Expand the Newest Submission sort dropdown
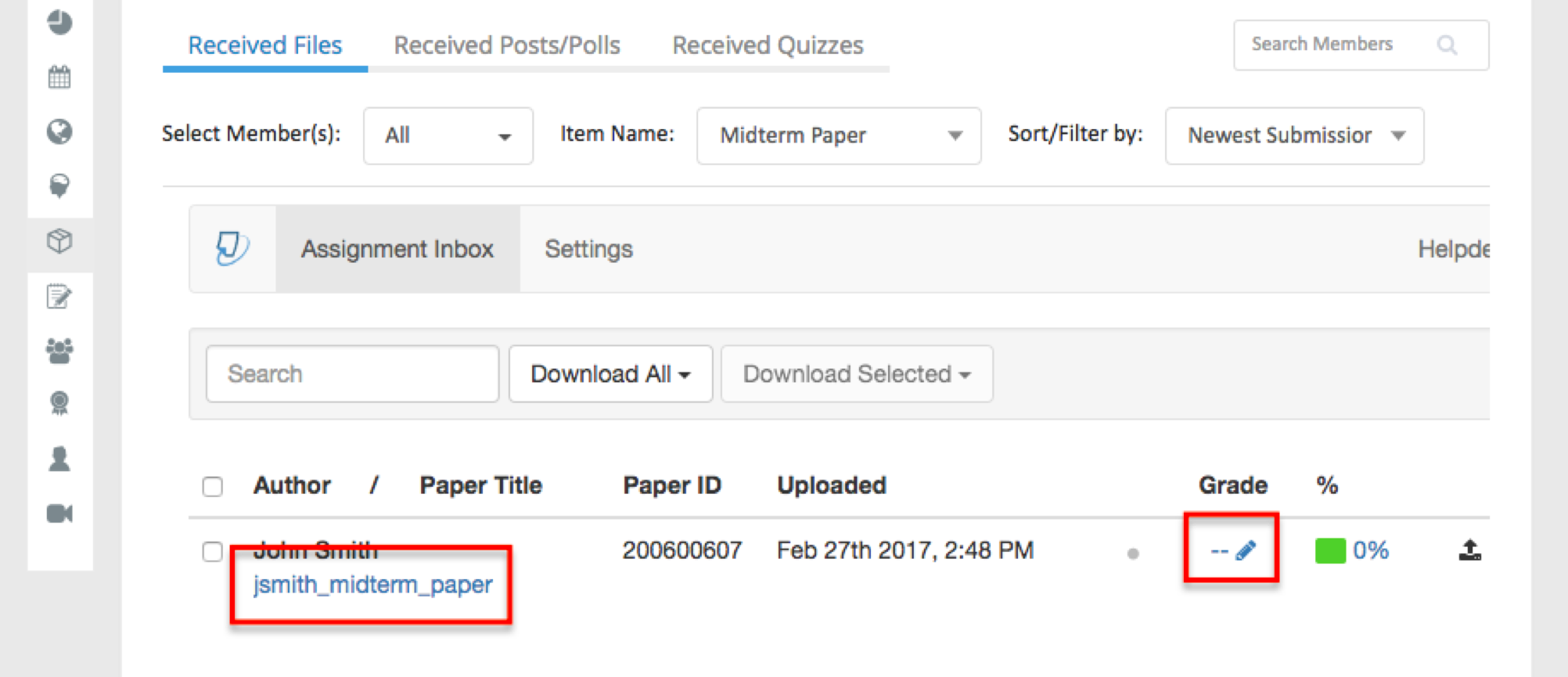1568x677 pixels. click(x=1294, y=135)
